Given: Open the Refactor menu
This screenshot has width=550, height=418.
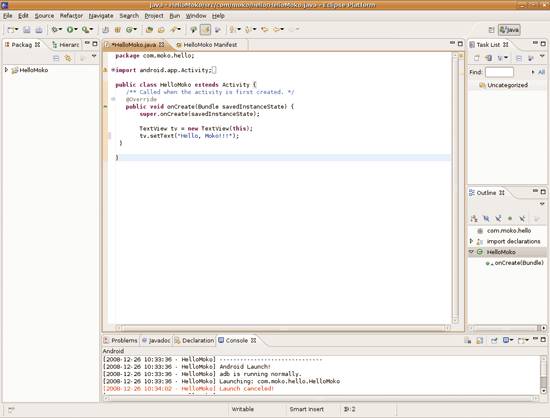Looking at the screenshot, I should 71,16.
